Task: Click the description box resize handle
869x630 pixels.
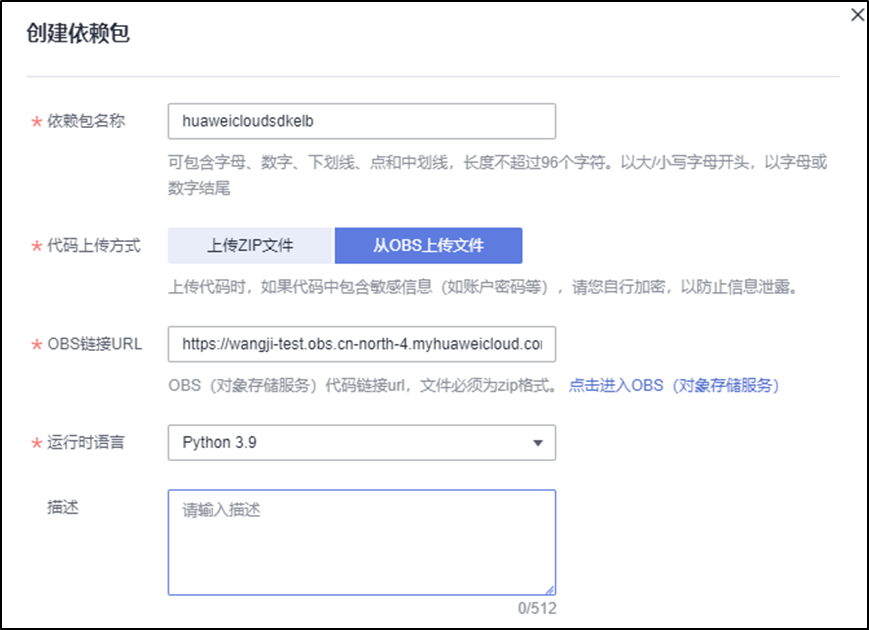Action: (550, 590)
